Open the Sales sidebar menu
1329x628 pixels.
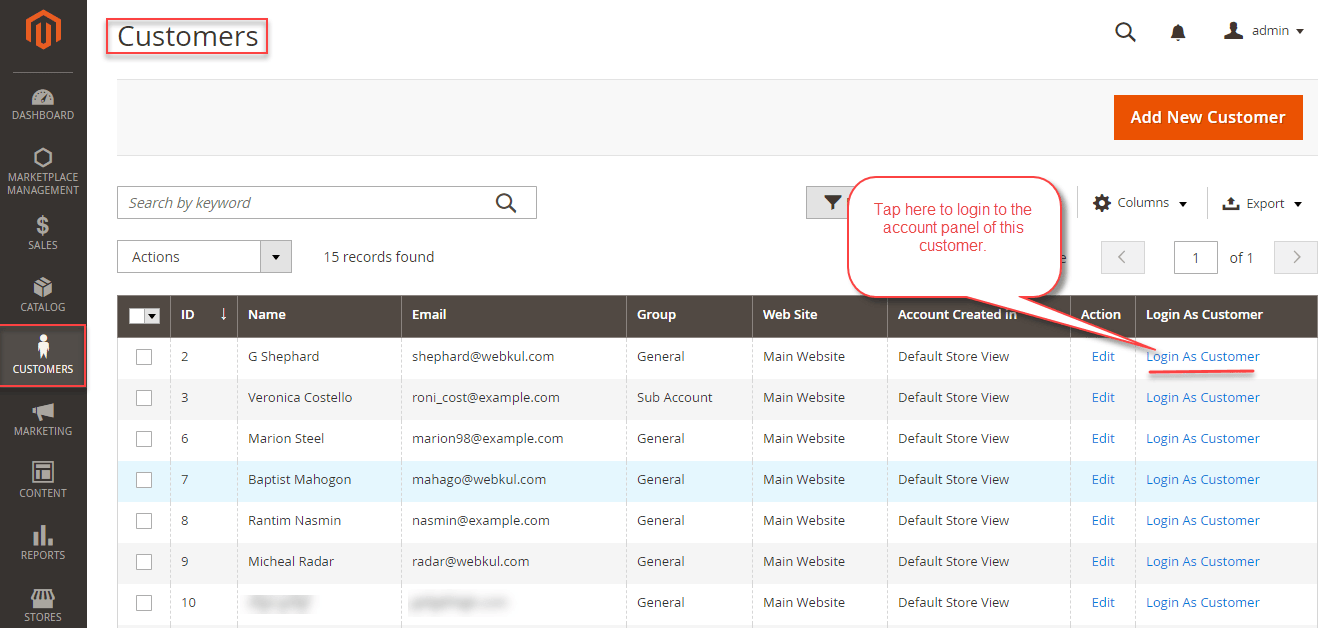[x=43, y=233]
